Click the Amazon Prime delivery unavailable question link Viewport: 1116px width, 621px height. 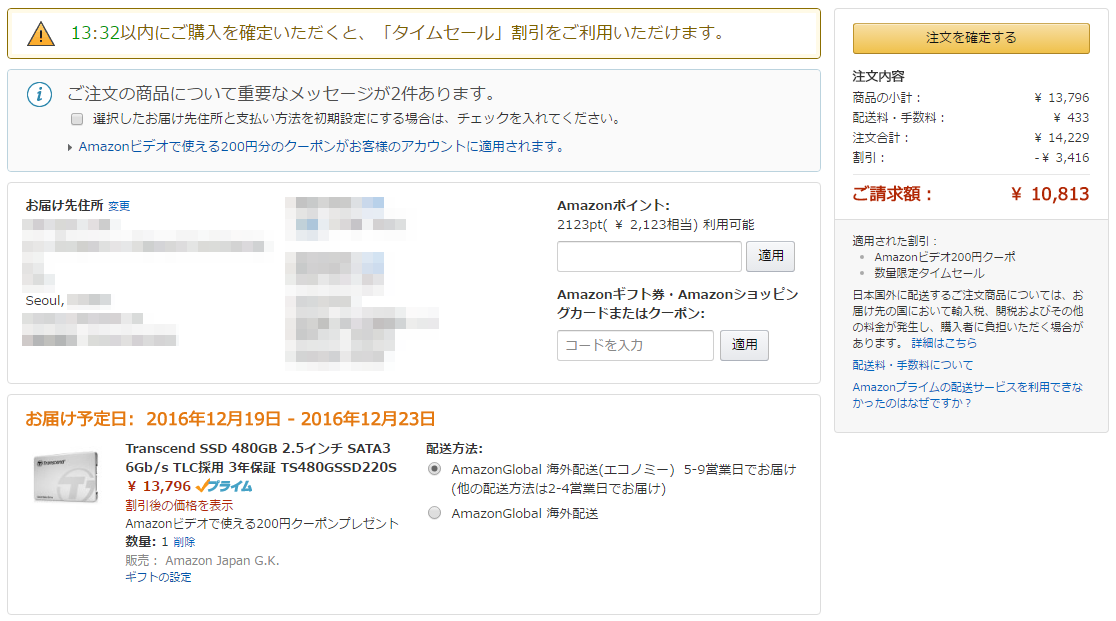966,394
